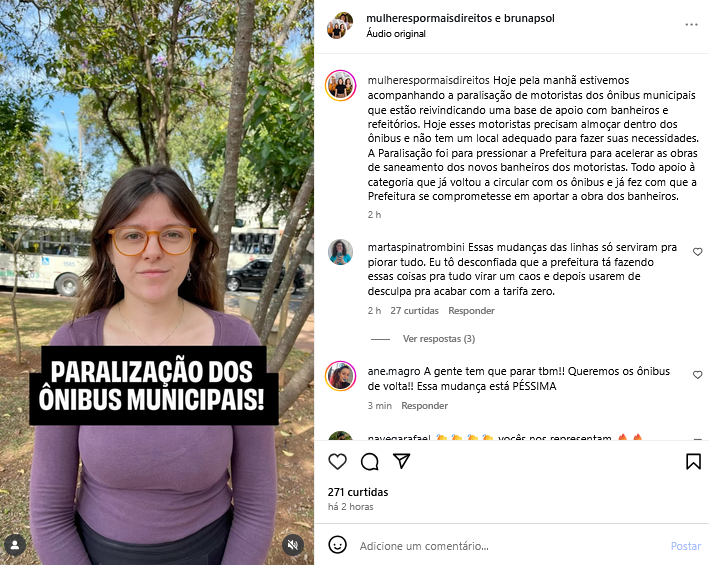
Task: Show tagged people icon on video
Action: [x=15, y=545]
